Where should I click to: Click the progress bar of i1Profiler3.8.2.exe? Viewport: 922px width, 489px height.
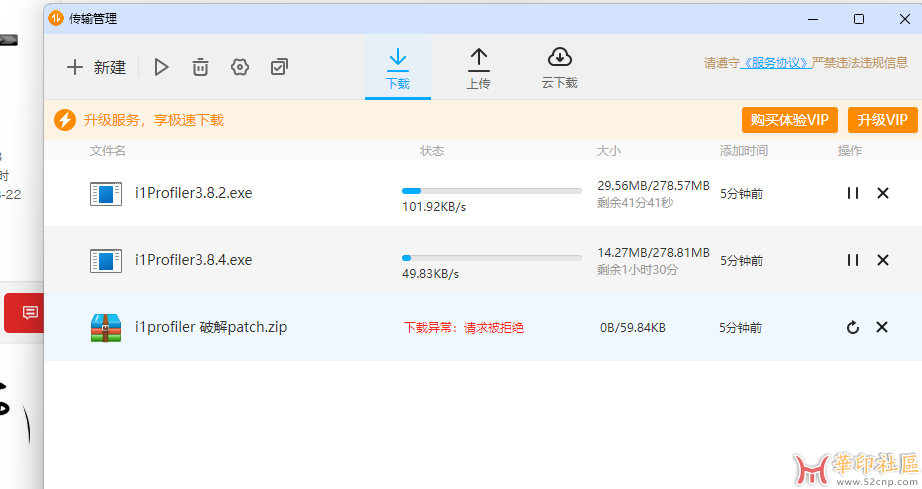click(x=492, y=191)
